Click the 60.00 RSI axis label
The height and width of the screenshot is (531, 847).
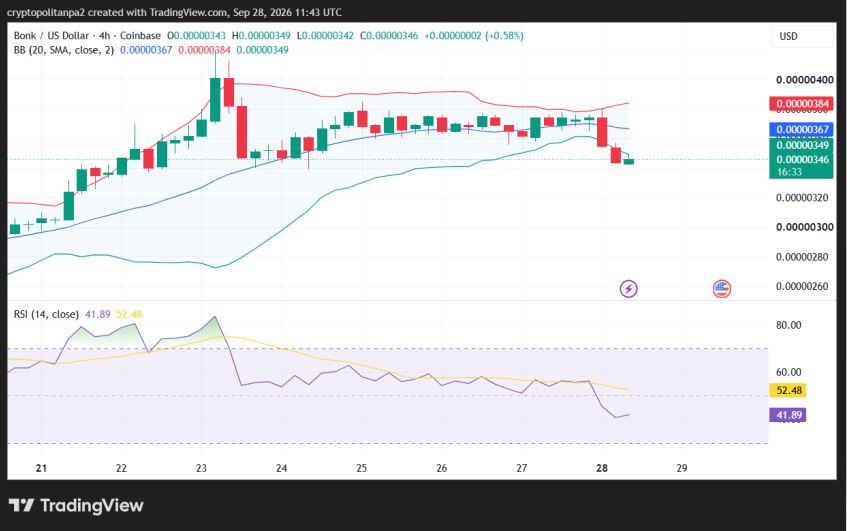tap(789, 372)
